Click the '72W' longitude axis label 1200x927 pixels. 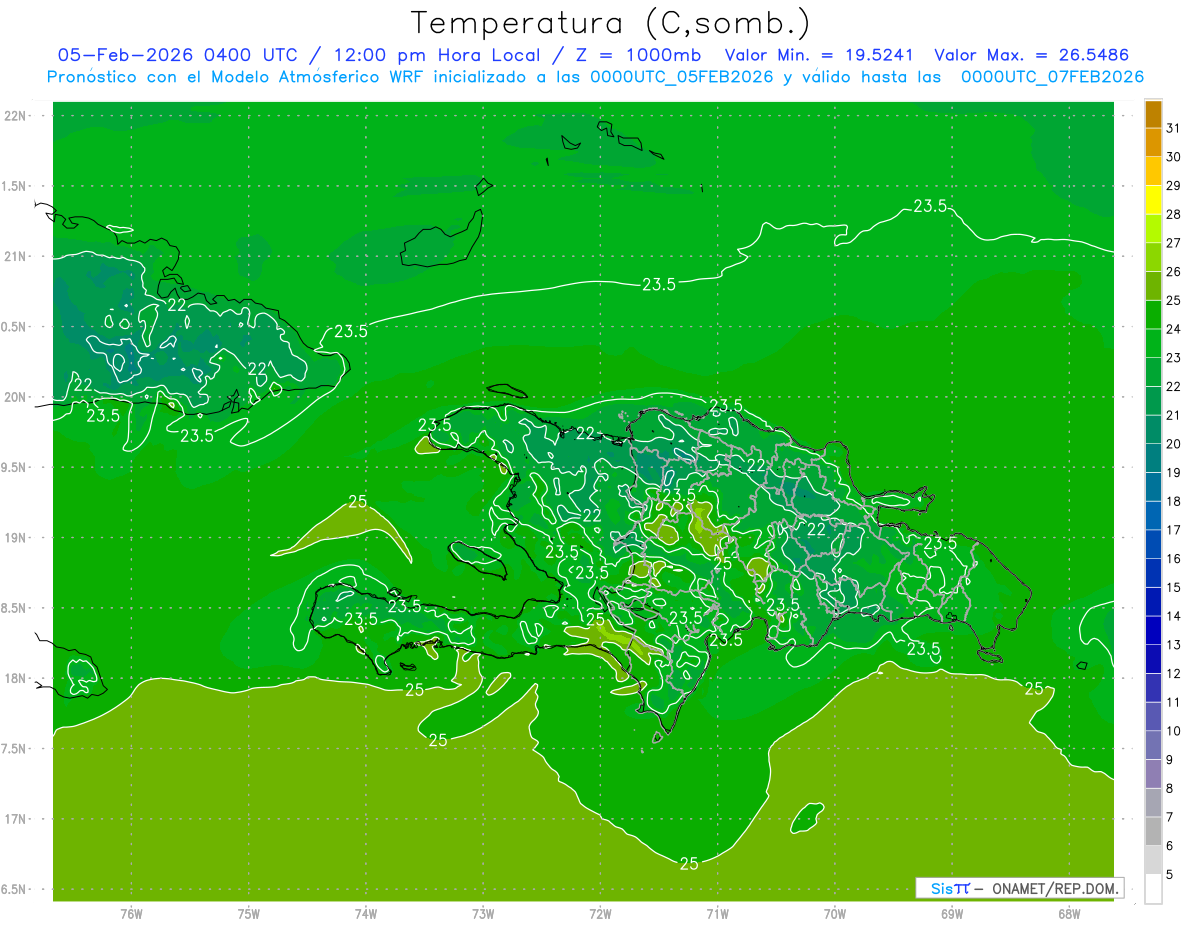(600, 913)
